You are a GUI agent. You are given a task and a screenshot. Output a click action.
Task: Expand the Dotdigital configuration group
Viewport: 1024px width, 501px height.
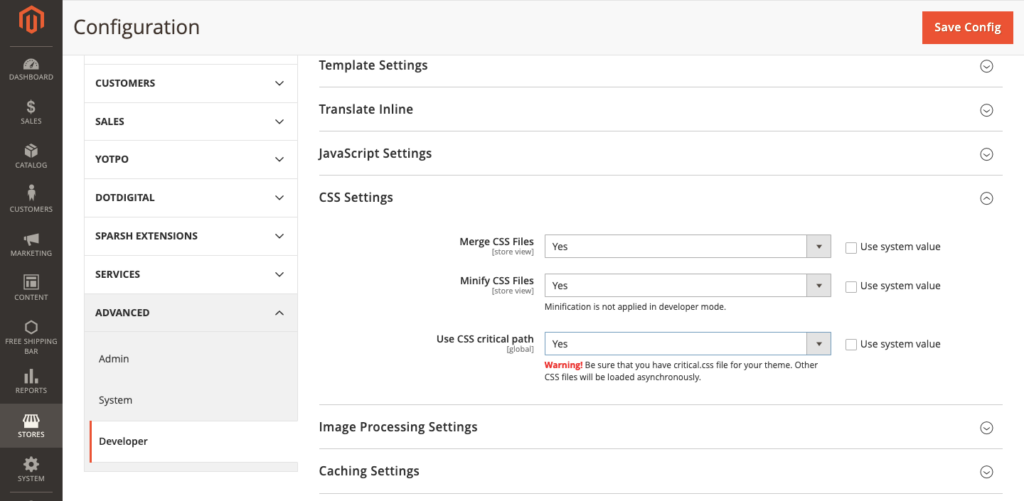click(191, 198)
